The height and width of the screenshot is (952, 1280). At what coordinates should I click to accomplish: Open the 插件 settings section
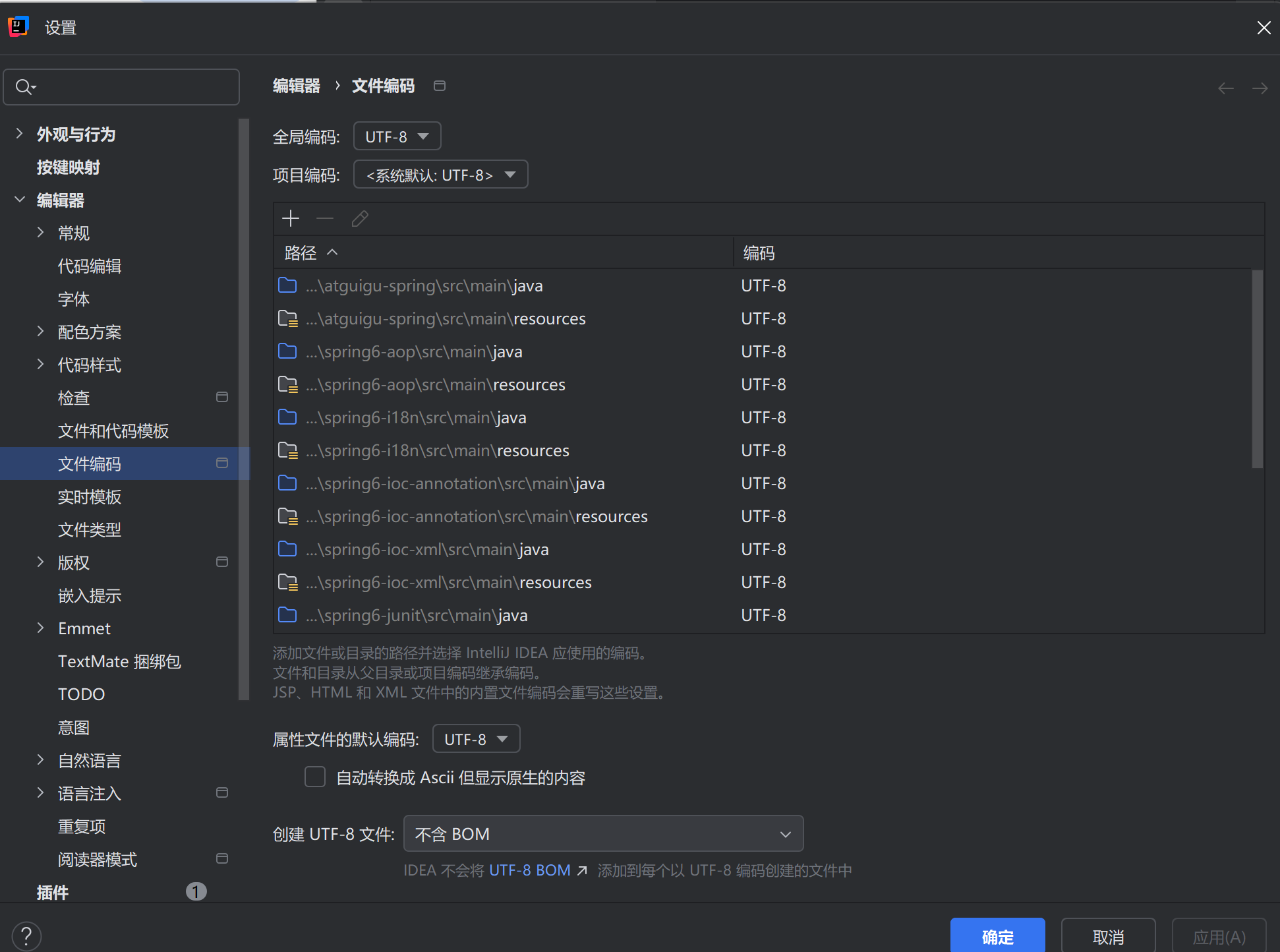coord(53,892)
